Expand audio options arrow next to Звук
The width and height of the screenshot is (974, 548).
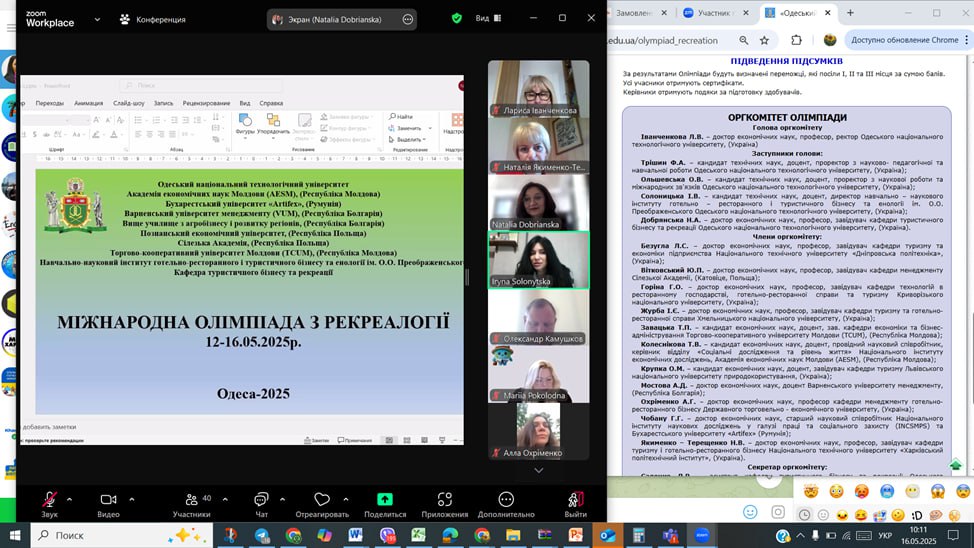coord(69,498)
